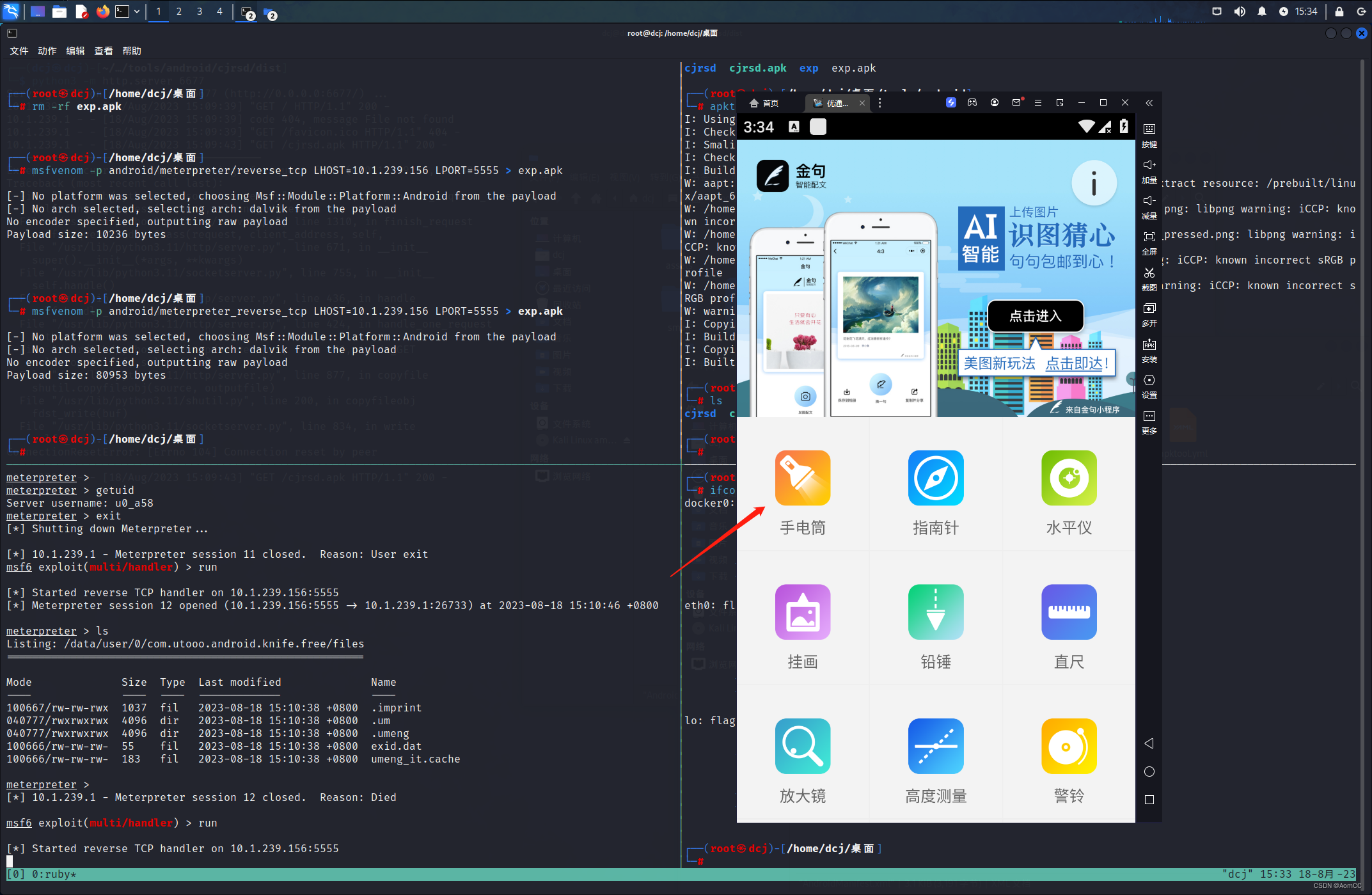Open Firefox from the top panel
Image resolution: width=1372 pixels, height=895 pixels.
[102, 12]
